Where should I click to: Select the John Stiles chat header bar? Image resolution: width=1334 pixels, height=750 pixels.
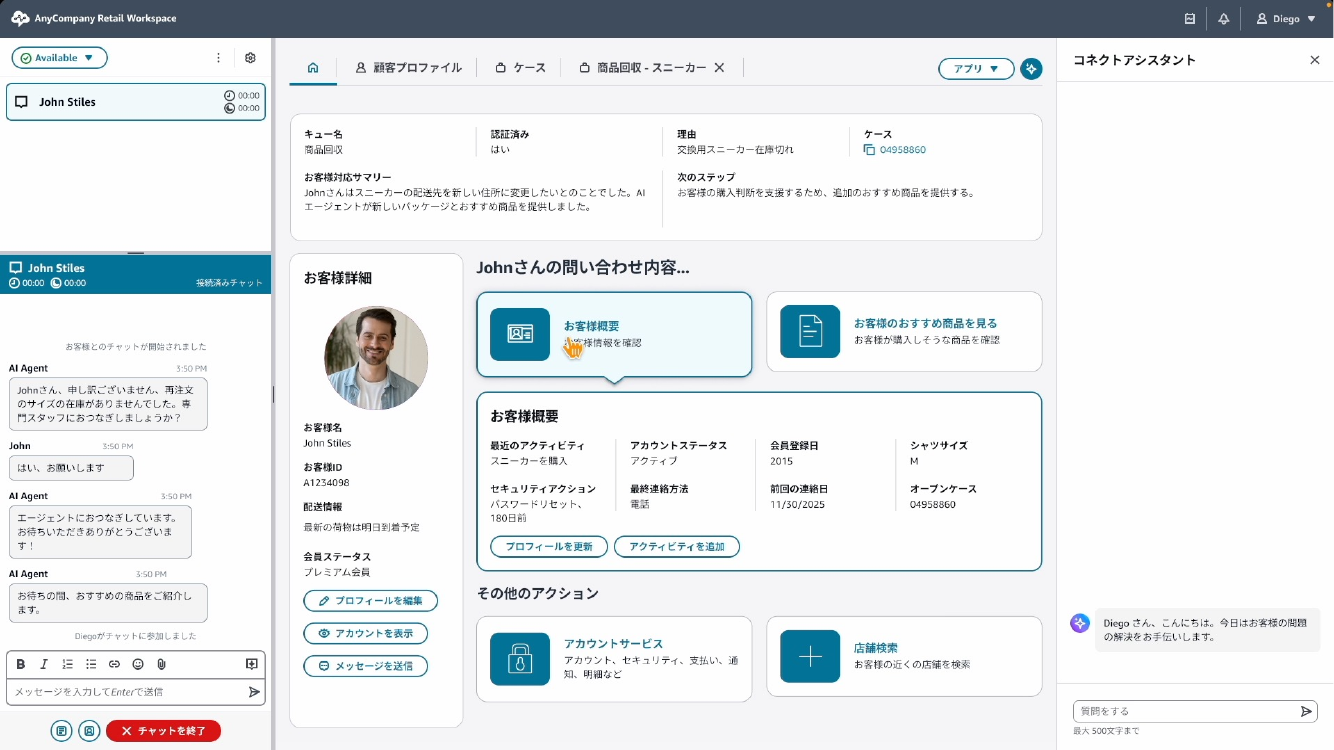point(136,274)
